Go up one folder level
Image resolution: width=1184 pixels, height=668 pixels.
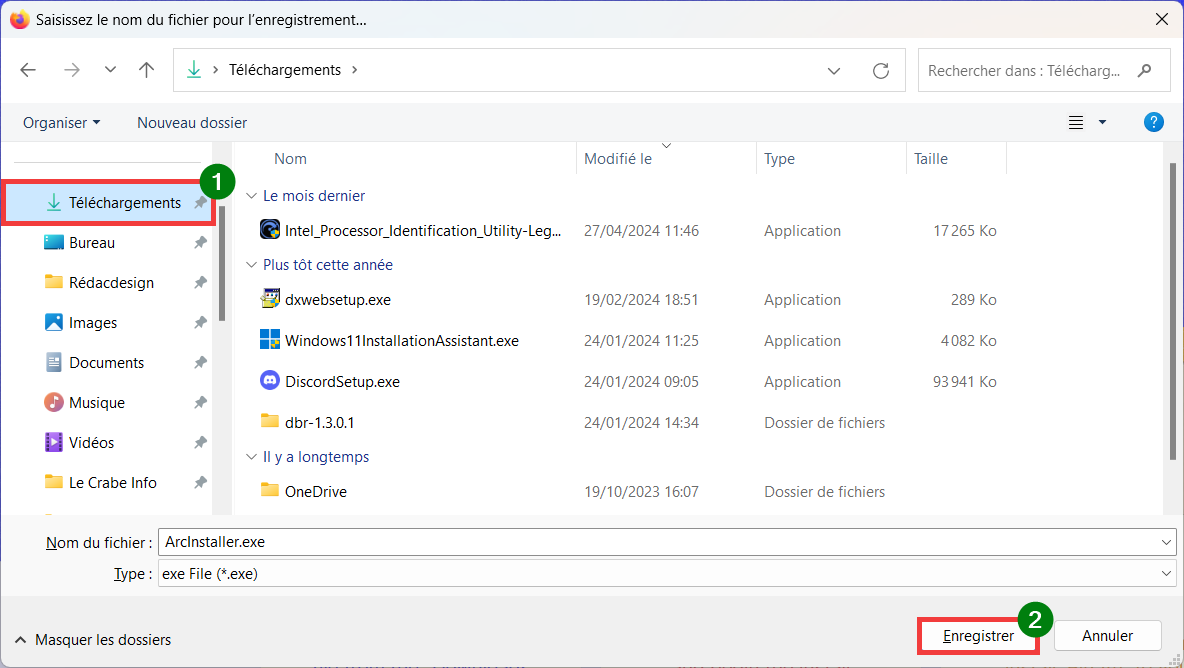coord(147,70)
